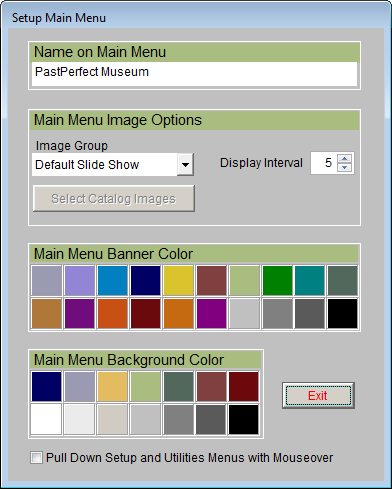Choose tan brown banner color swatch
Screen dimensions: 392x489
click(x=47, y=314)
